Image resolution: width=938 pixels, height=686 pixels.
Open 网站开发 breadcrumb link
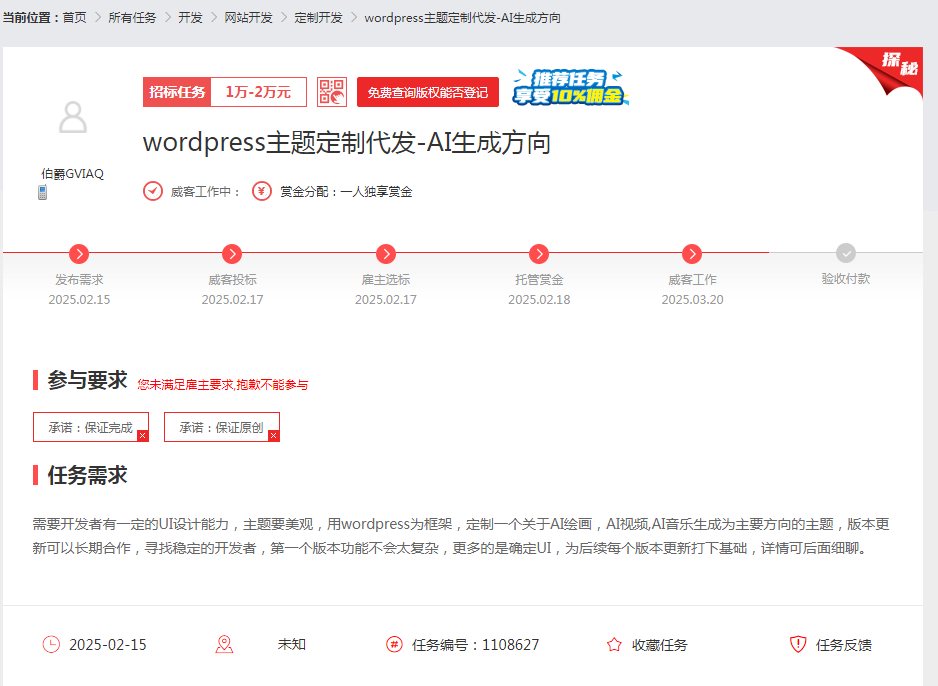coord(248,18)
